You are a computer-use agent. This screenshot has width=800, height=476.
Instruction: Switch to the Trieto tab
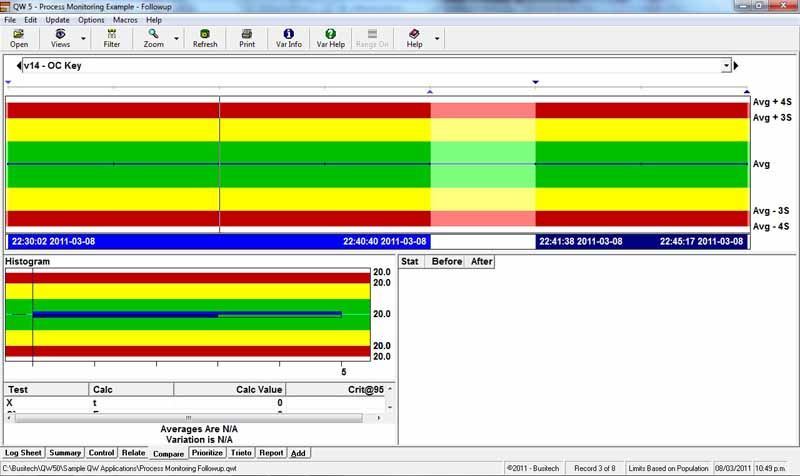[x=241, y=453]
